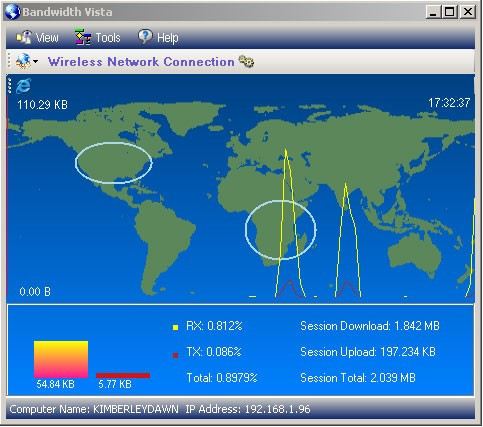Screen dimensions: 483x427
Task: Click the Help question mark icon
Action: 145,37
